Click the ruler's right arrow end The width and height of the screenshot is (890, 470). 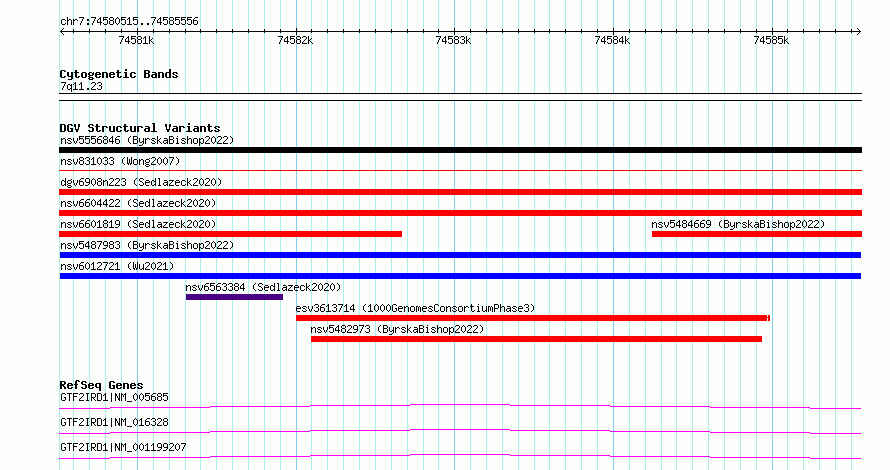click(x=859, y=32)
